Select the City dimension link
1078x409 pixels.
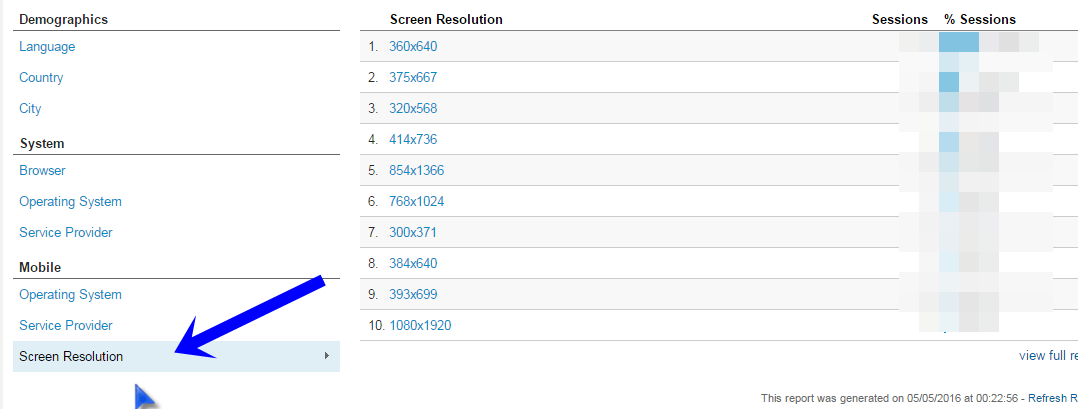30,109
